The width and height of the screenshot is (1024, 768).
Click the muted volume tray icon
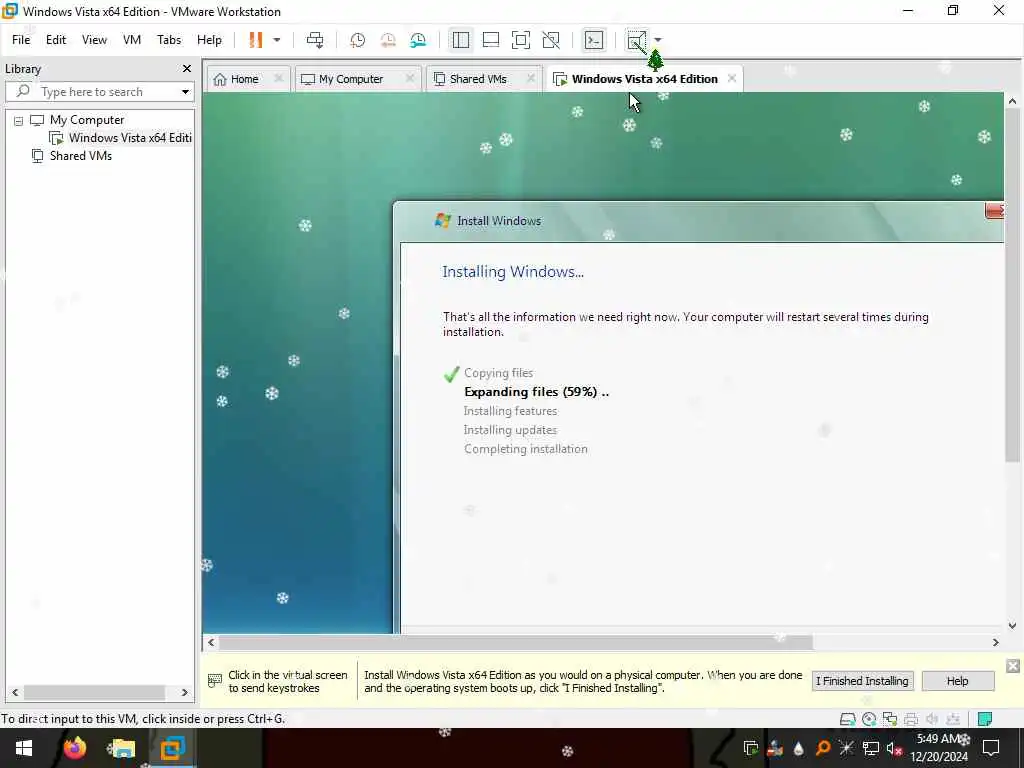[894, 749]
